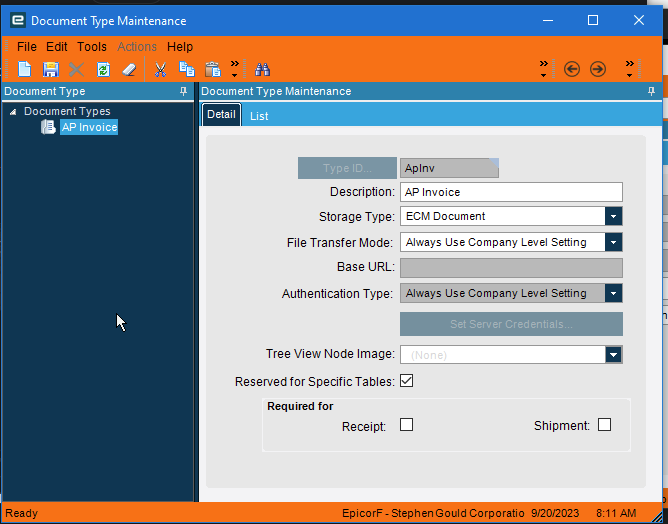This screenshot has height=524, width=668.
Task: Click the AP Invoice node icon
Action: pos(48,127)
